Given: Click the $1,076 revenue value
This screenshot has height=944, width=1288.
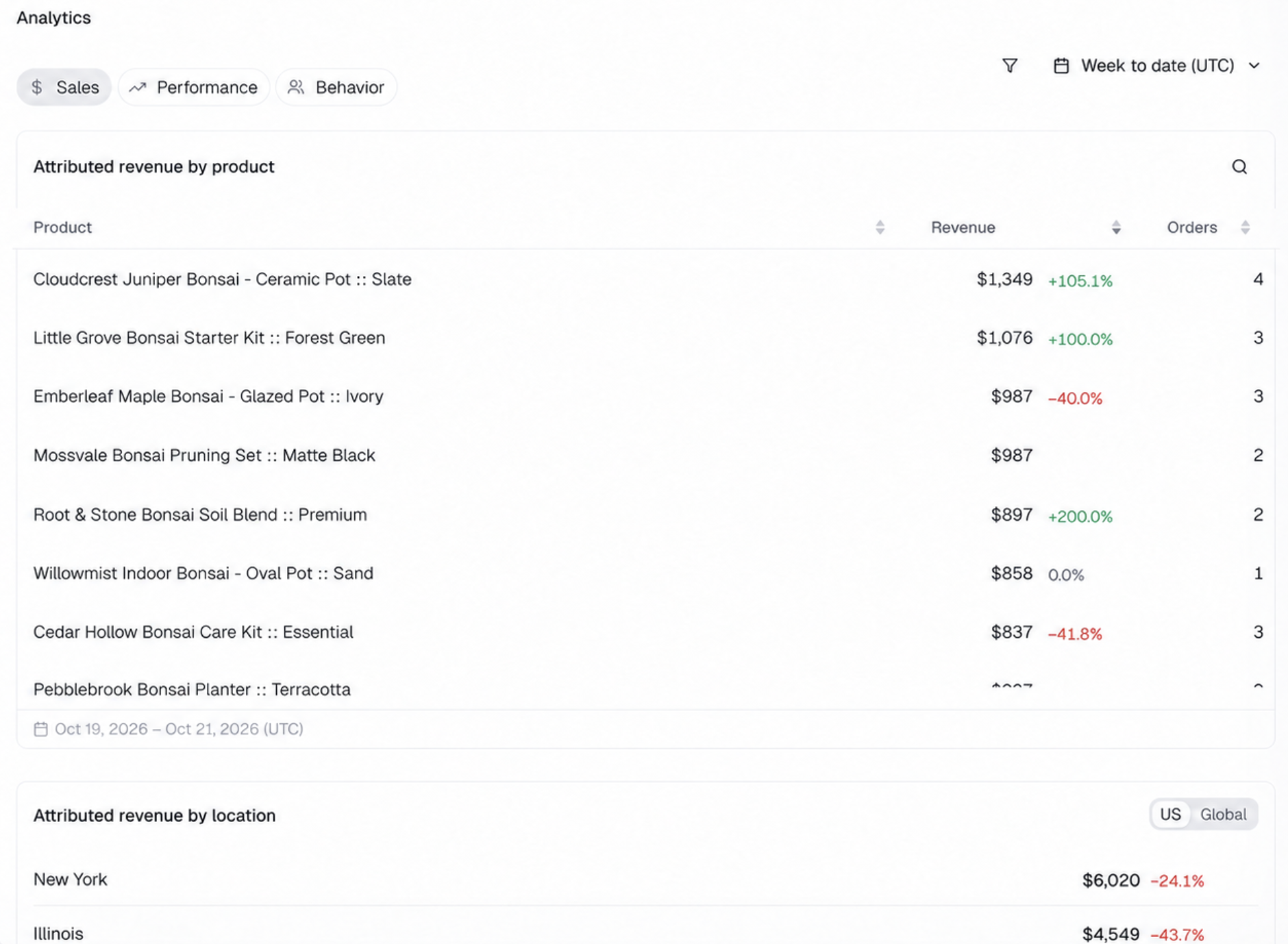Looking at the screenshot, I should tap(1004, 338).
